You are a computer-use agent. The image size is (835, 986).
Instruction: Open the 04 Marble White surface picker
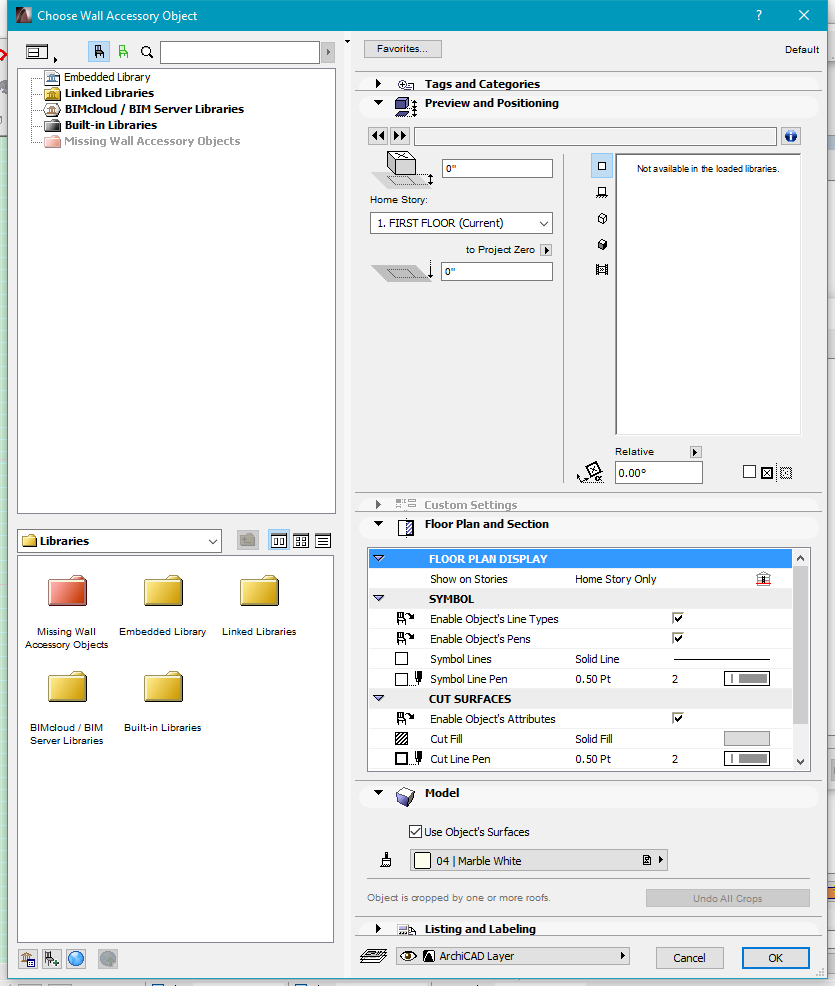click(x=538, y=860)
